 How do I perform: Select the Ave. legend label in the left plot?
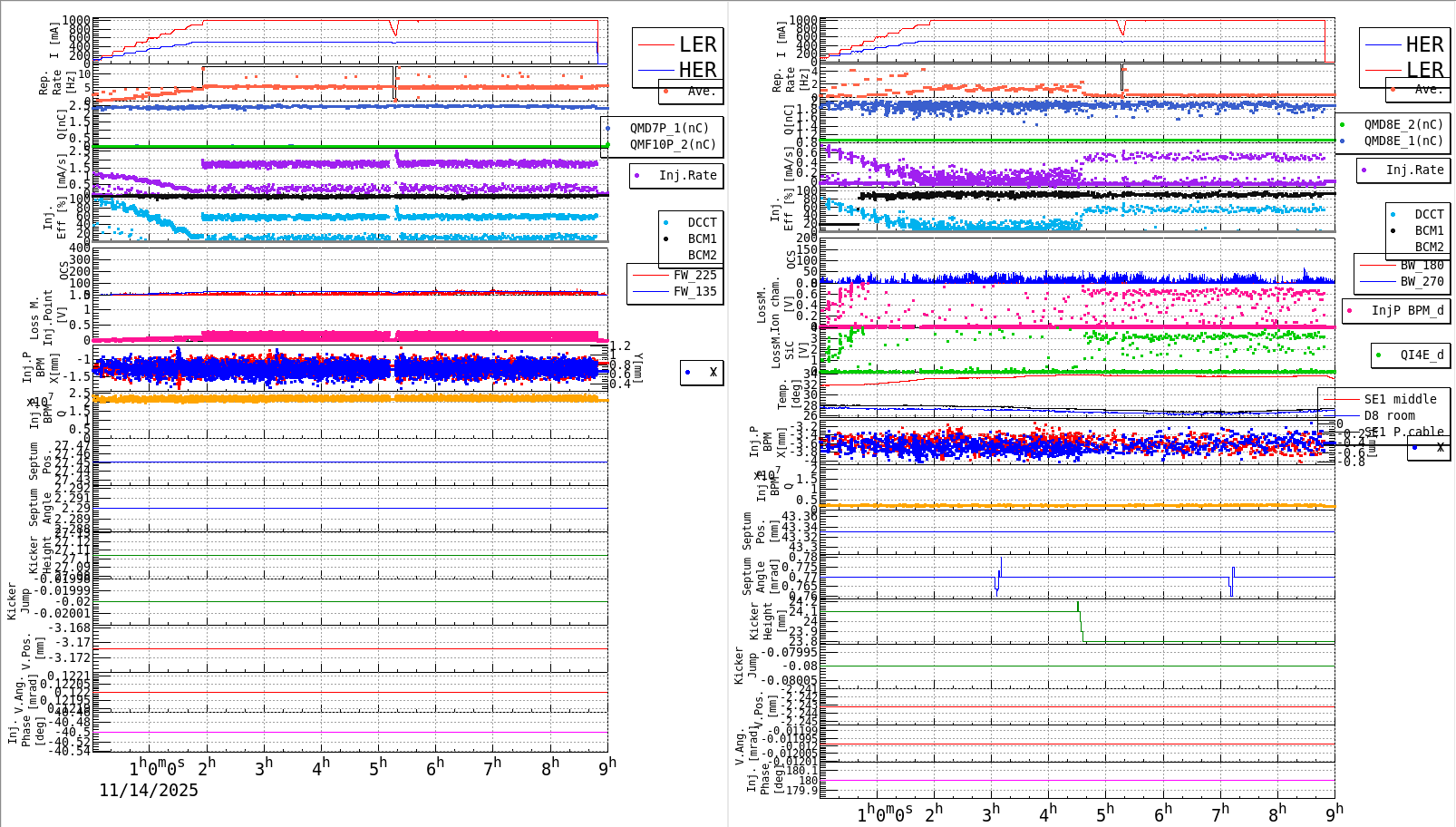[701, 91]
